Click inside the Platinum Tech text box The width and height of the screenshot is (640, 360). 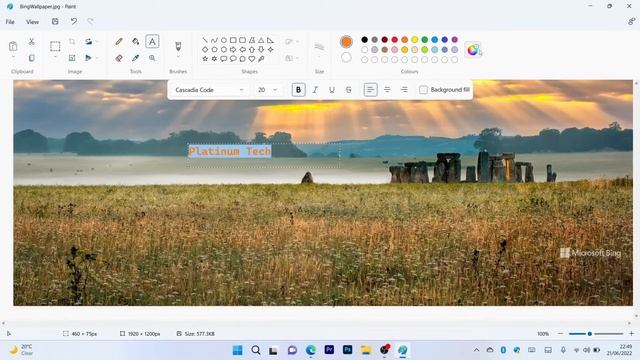pyautogui.click(x=264, y=156)
